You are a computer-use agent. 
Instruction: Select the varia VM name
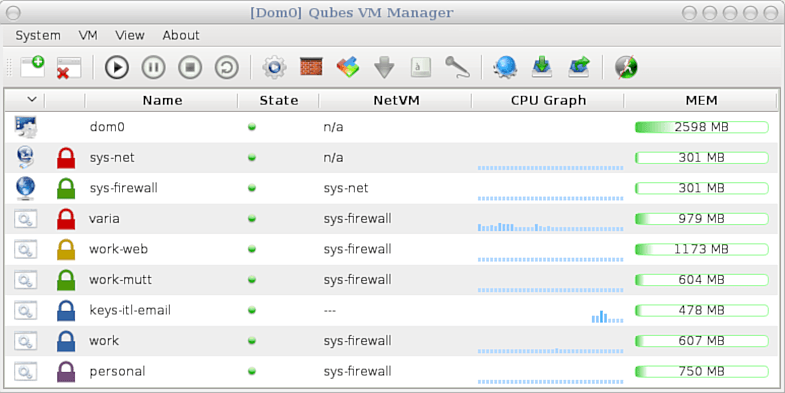[104, 219]
